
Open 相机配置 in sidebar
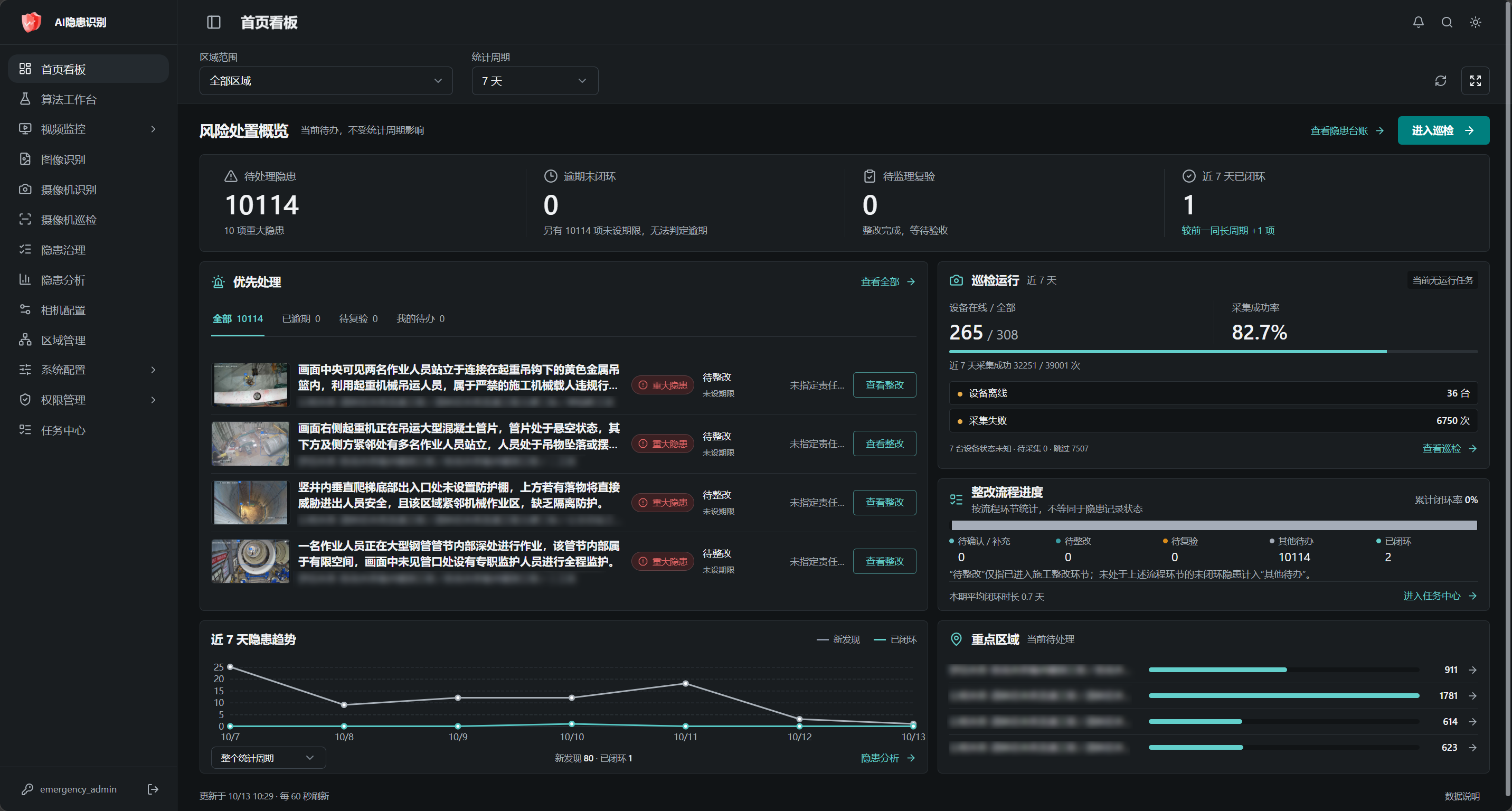pos(88,310)
